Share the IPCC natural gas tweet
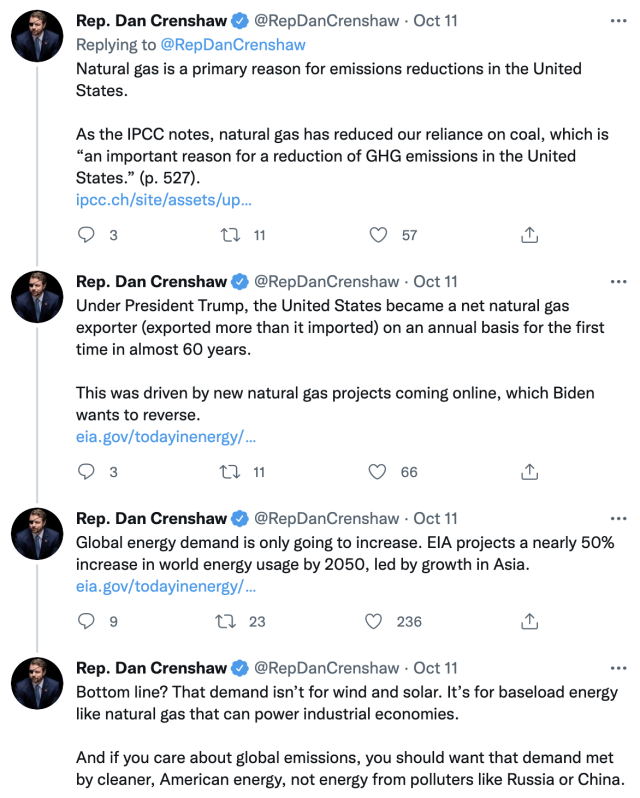The image size is (640, 798). [x=530, y=235]
